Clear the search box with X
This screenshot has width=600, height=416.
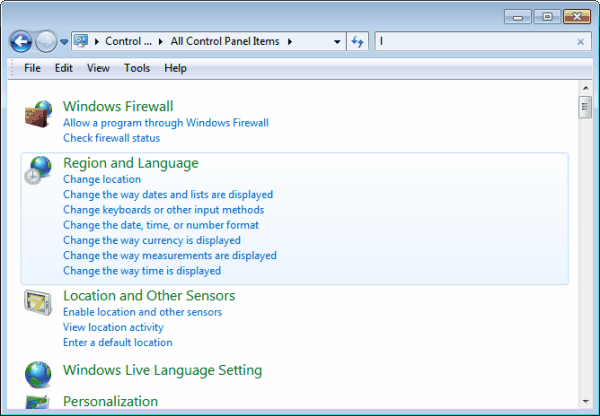click(580, 42)
